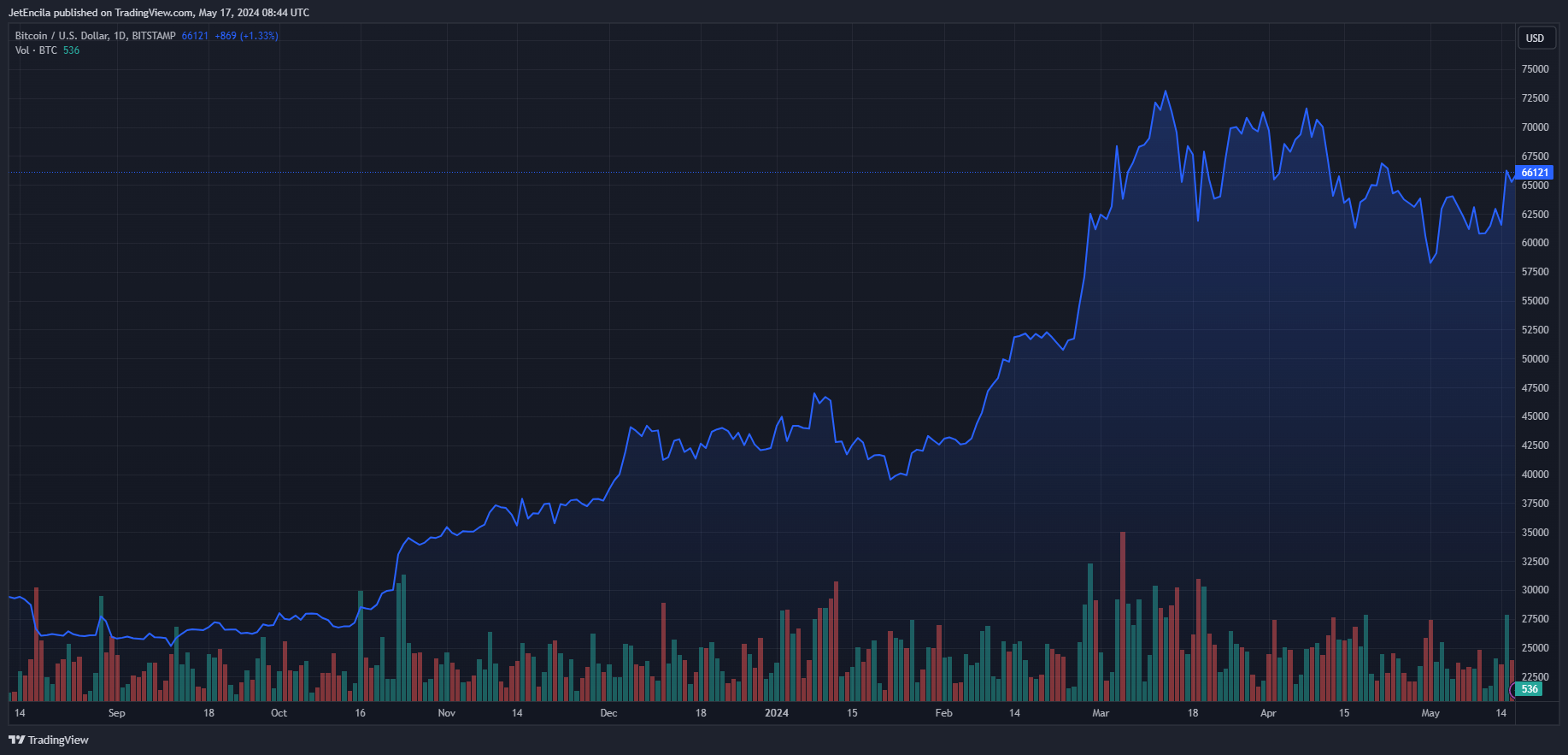Click the +869 (+1.33%) change value

[246, 36]
